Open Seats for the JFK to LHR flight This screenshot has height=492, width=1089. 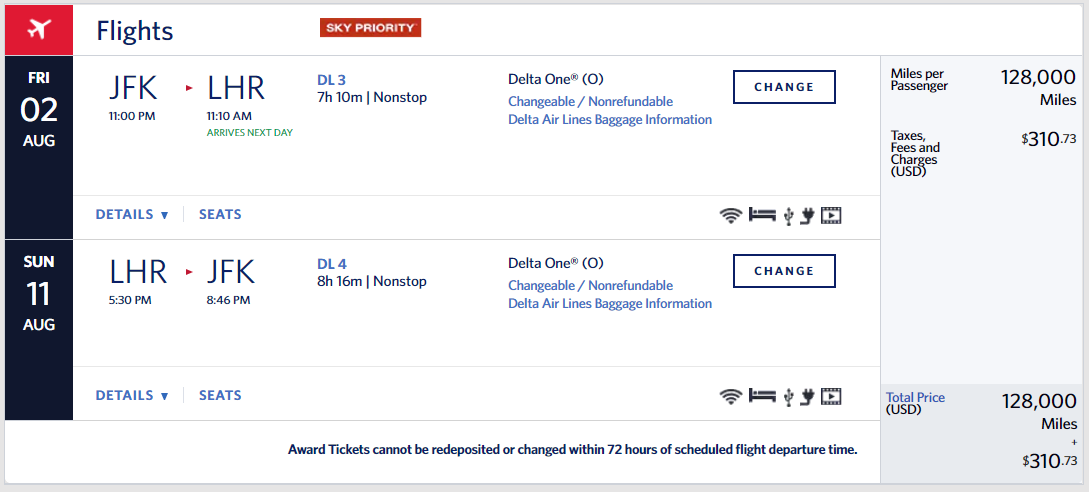(220, 215)
